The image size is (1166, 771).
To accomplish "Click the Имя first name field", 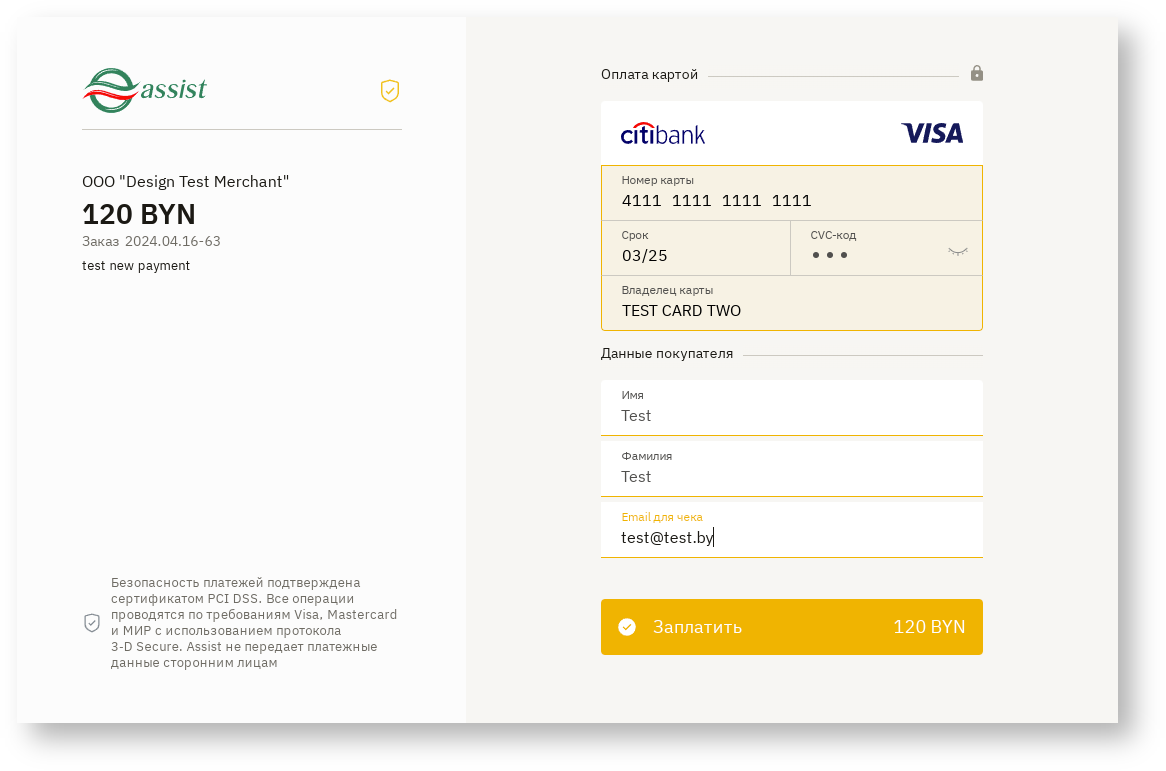I will click(x=790, y=415).
